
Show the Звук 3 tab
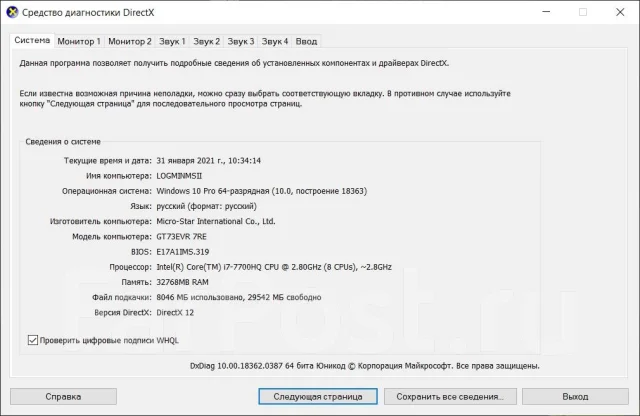pyautogui.click(x=241, y=41)
